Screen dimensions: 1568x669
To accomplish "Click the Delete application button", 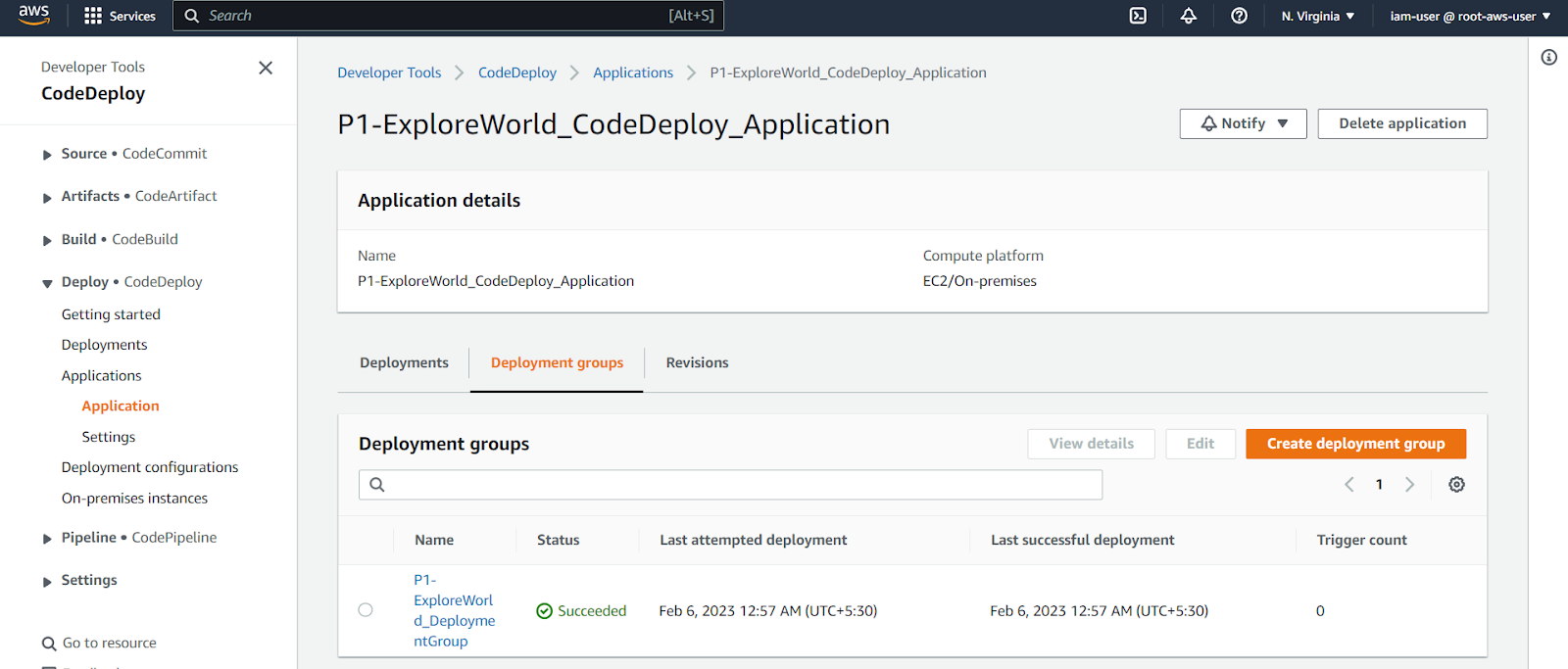I will (1402, 123).
